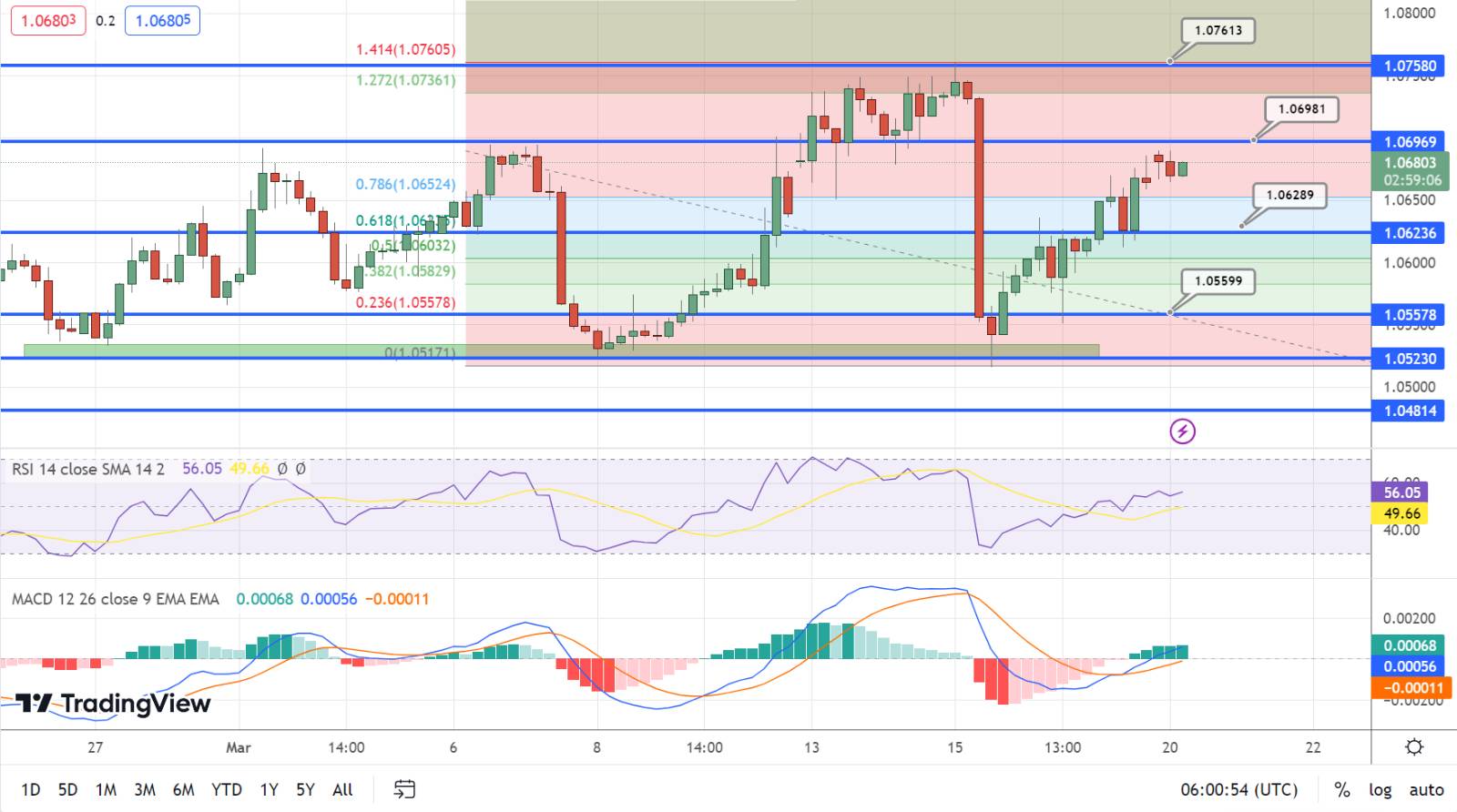Click the TradingView logo
This screenshot has width=1457, height=812.
point(113,704)
